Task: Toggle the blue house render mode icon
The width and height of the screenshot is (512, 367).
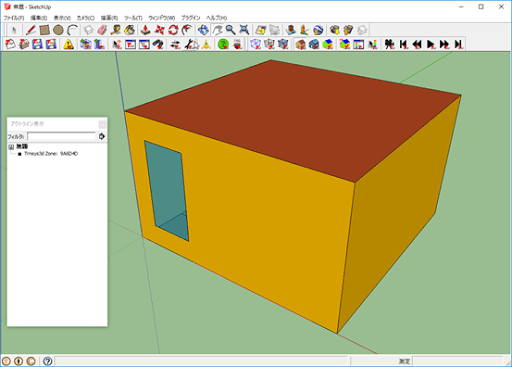Action: pyautogui.click(x=314, y=44)
